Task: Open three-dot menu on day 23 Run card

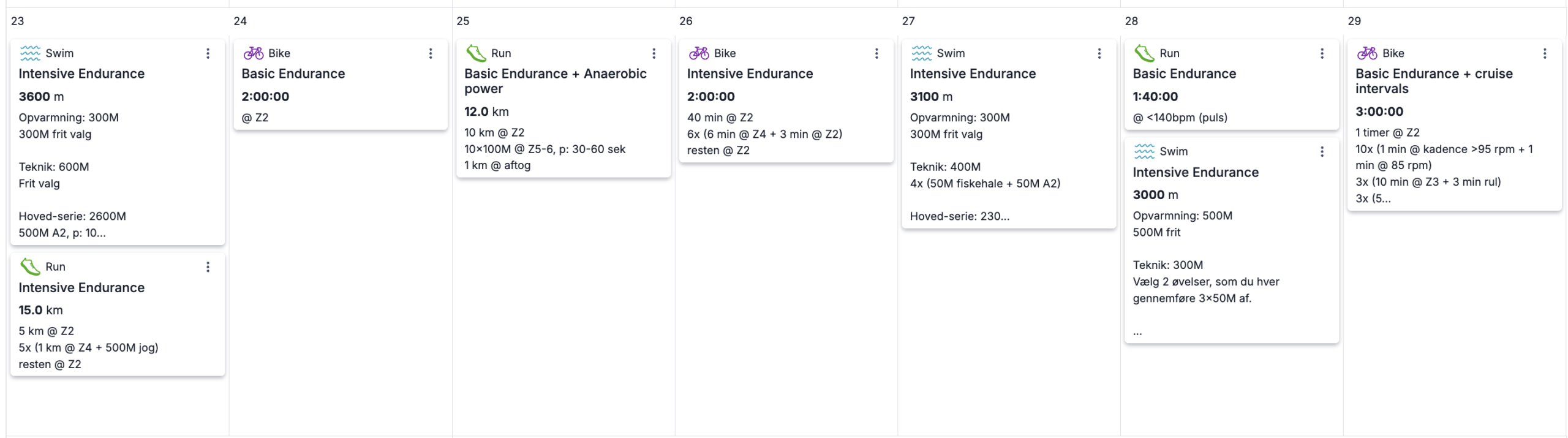Action: [x=208, y=267]
